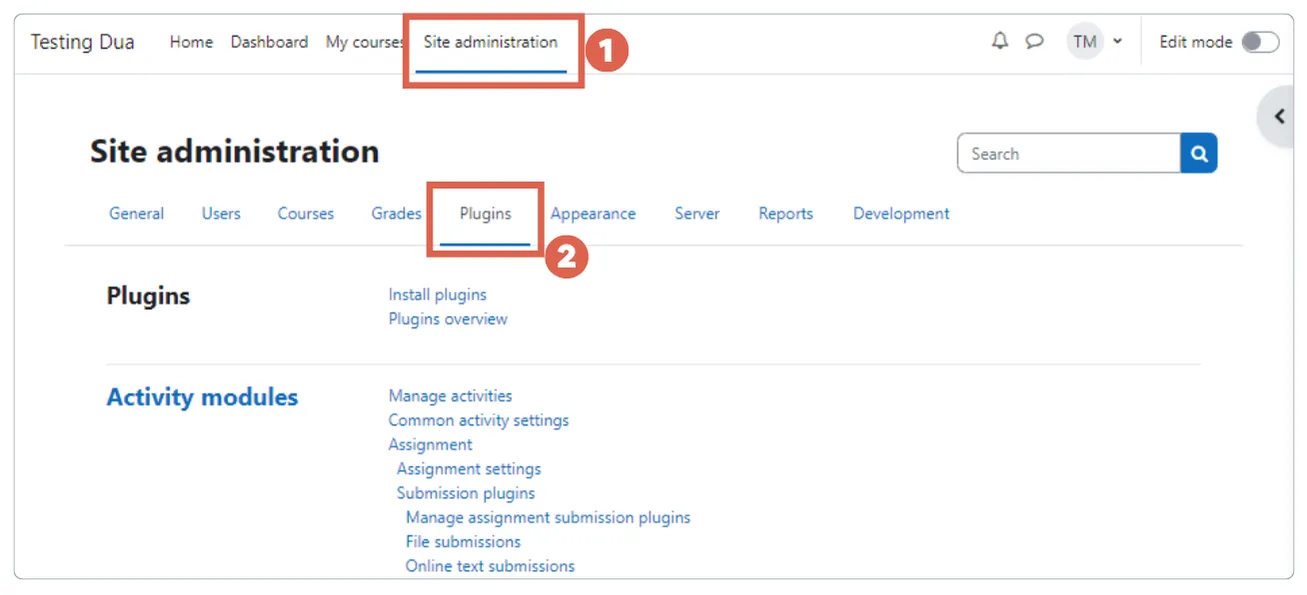Open the Install plugins link
Screen dimensions: 1307x595
pyautogui.click(x=437, y=294)
